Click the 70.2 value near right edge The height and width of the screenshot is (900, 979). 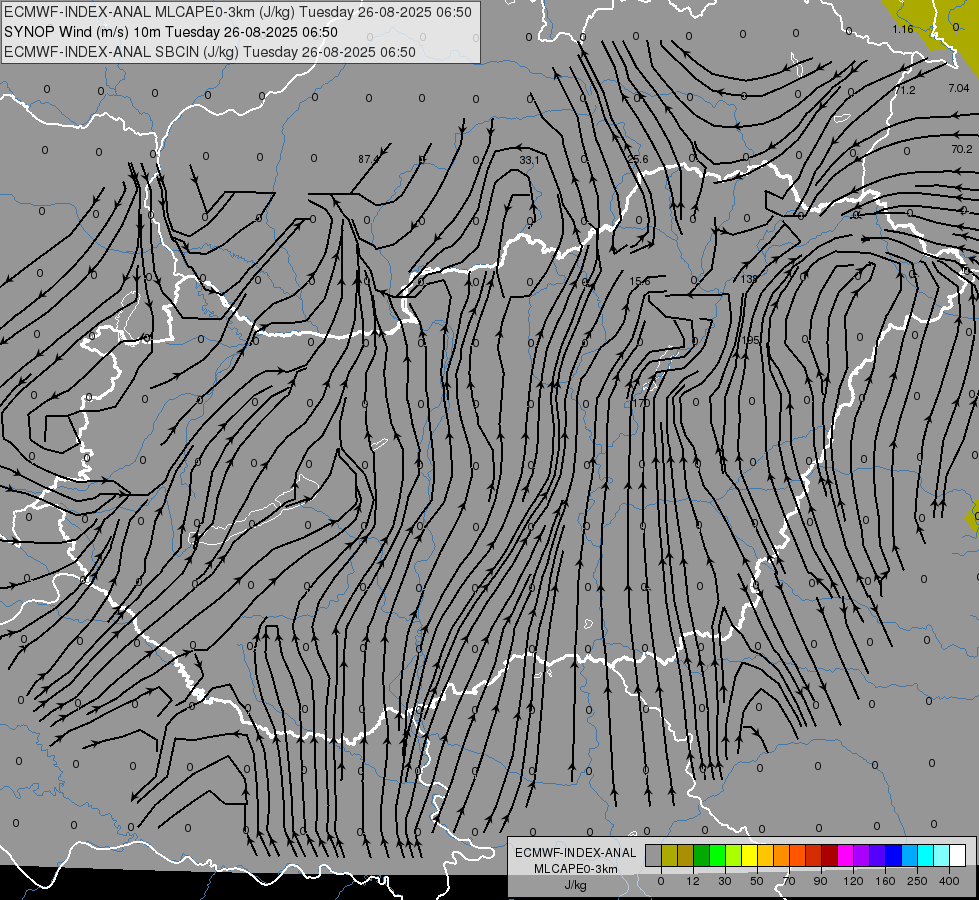(962, 149)
